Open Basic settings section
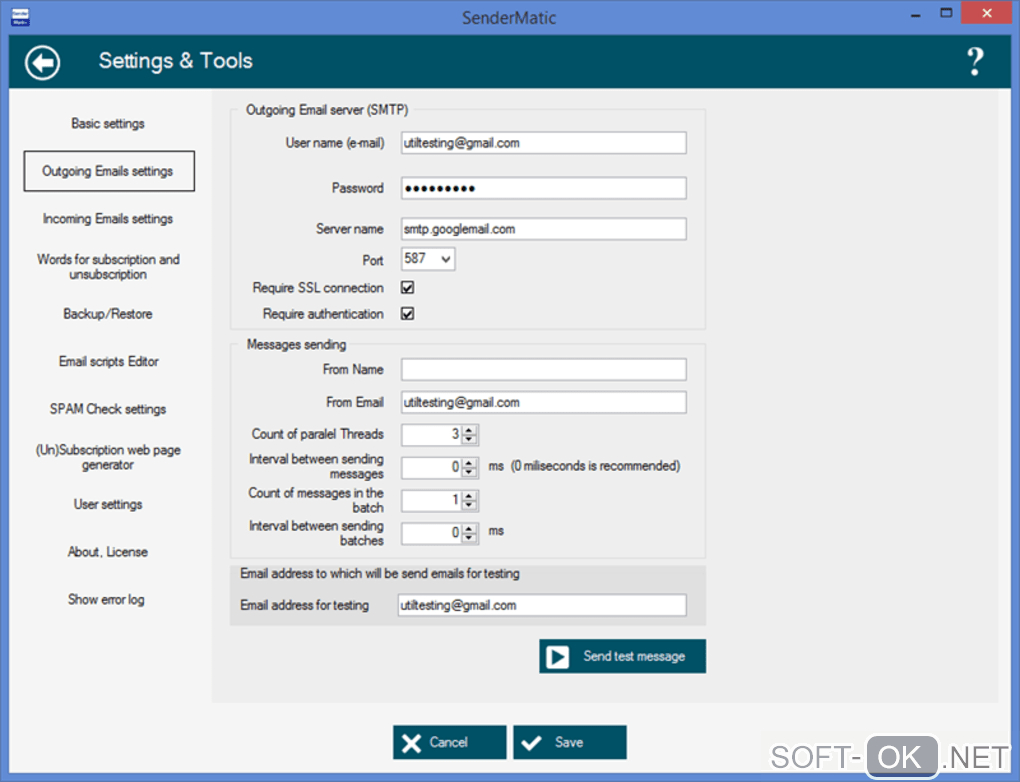 click(108, 124)
